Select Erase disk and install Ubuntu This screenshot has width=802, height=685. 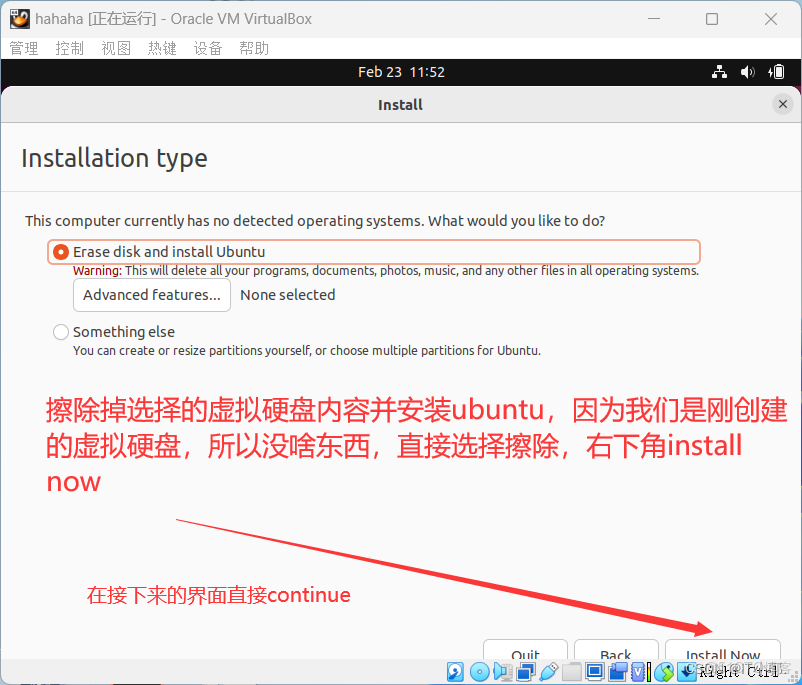61,252
